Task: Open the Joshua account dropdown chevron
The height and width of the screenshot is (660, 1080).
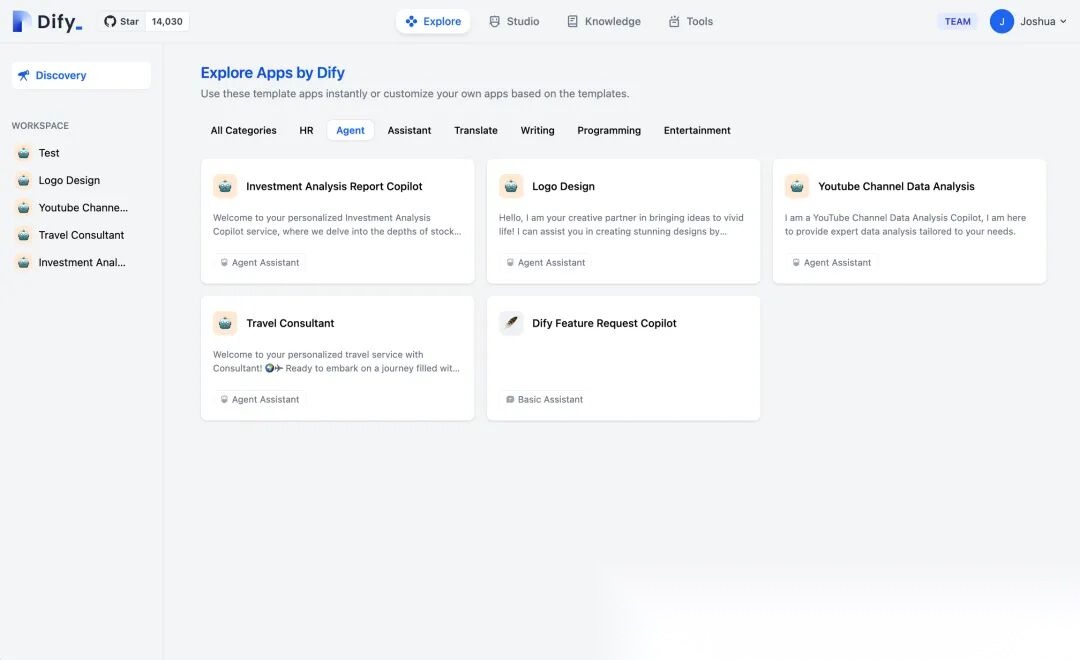Action: coord(1063,21)
